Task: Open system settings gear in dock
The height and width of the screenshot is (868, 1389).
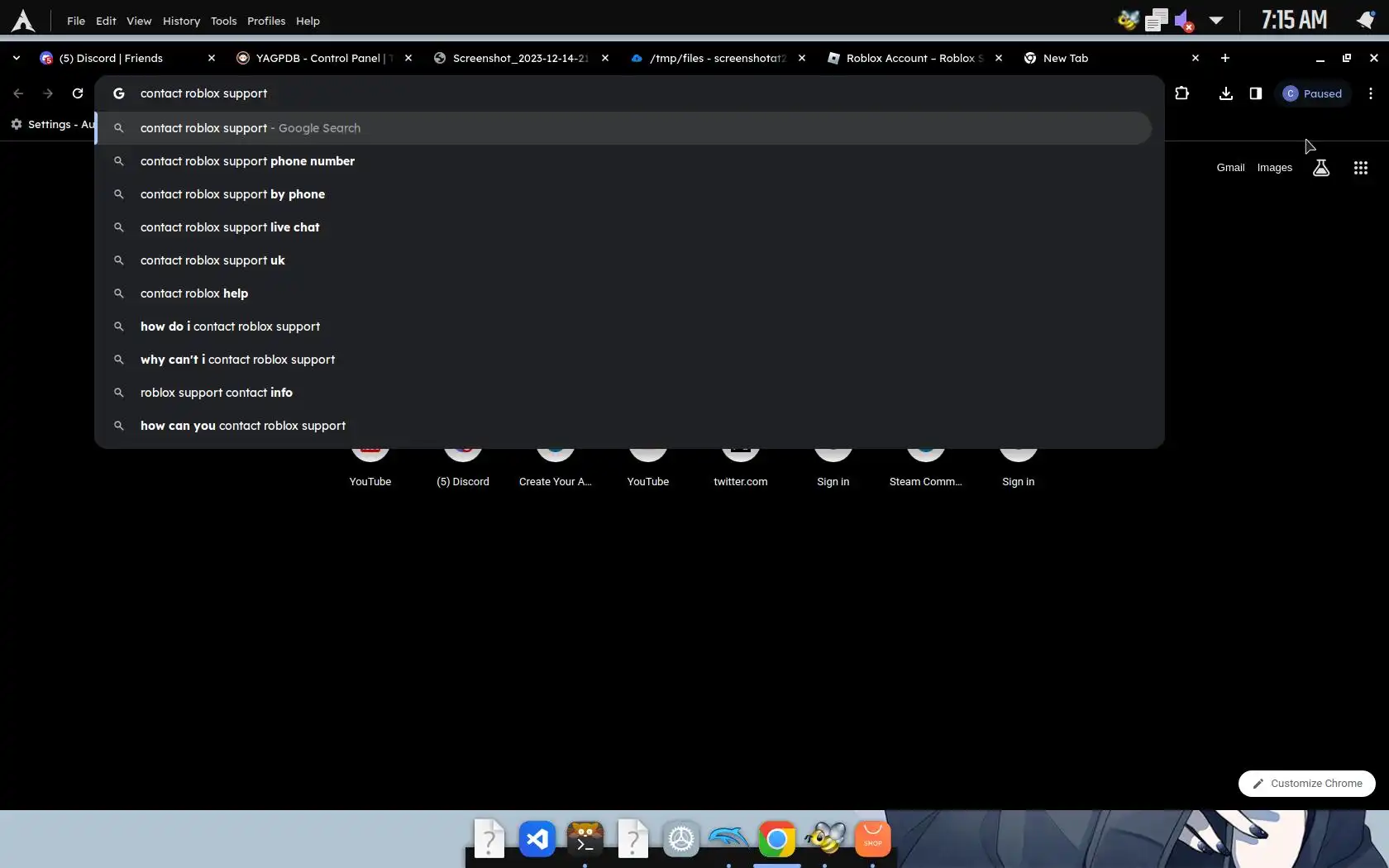Action: 681,840
